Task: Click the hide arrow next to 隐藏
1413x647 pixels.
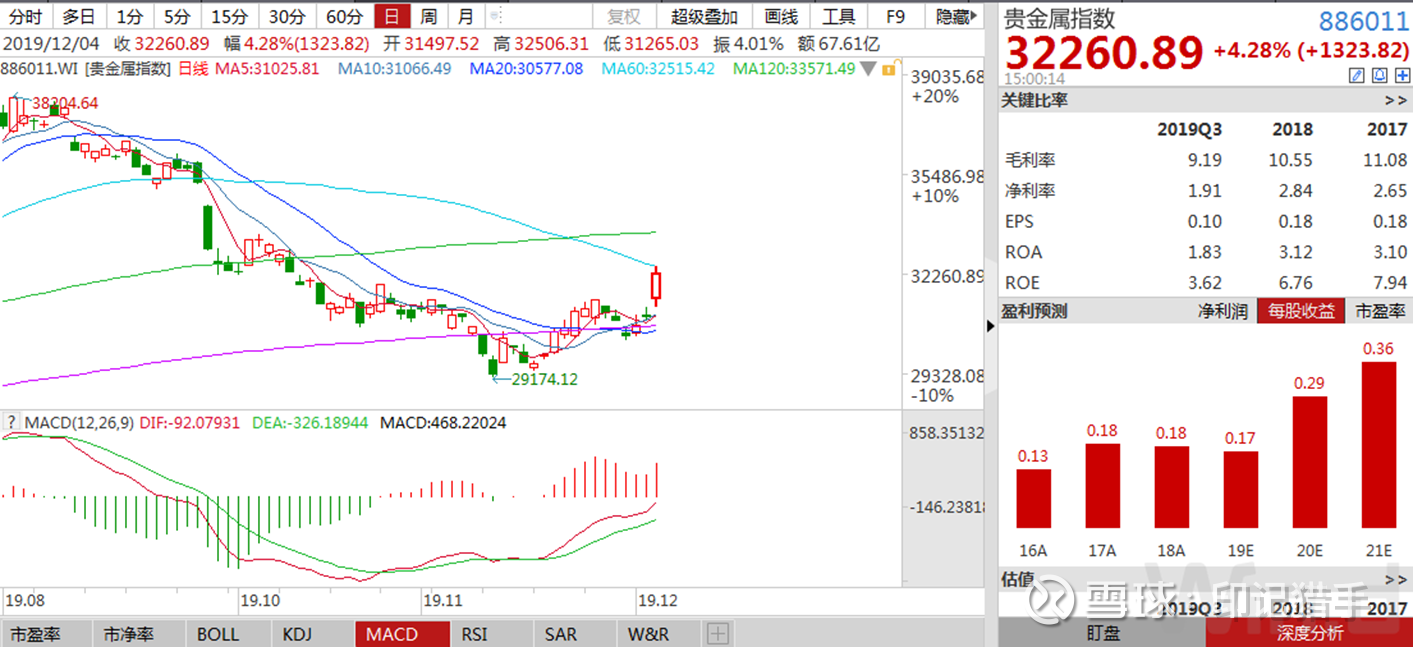Action: tap(975, 16)
